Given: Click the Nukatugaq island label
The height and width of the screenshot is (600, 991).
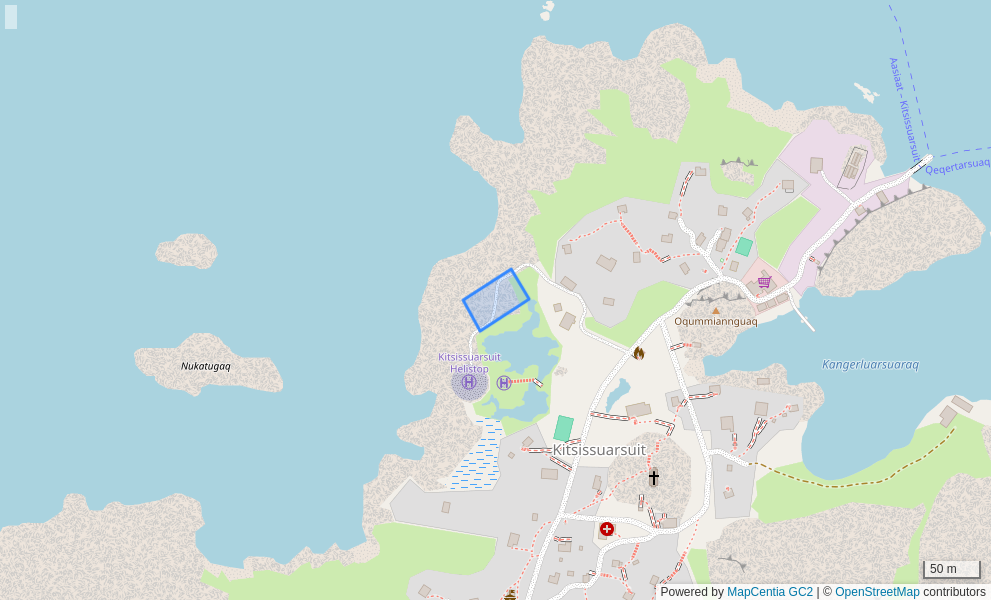Looking at the screenshot, I should click(x=205, y=366).
